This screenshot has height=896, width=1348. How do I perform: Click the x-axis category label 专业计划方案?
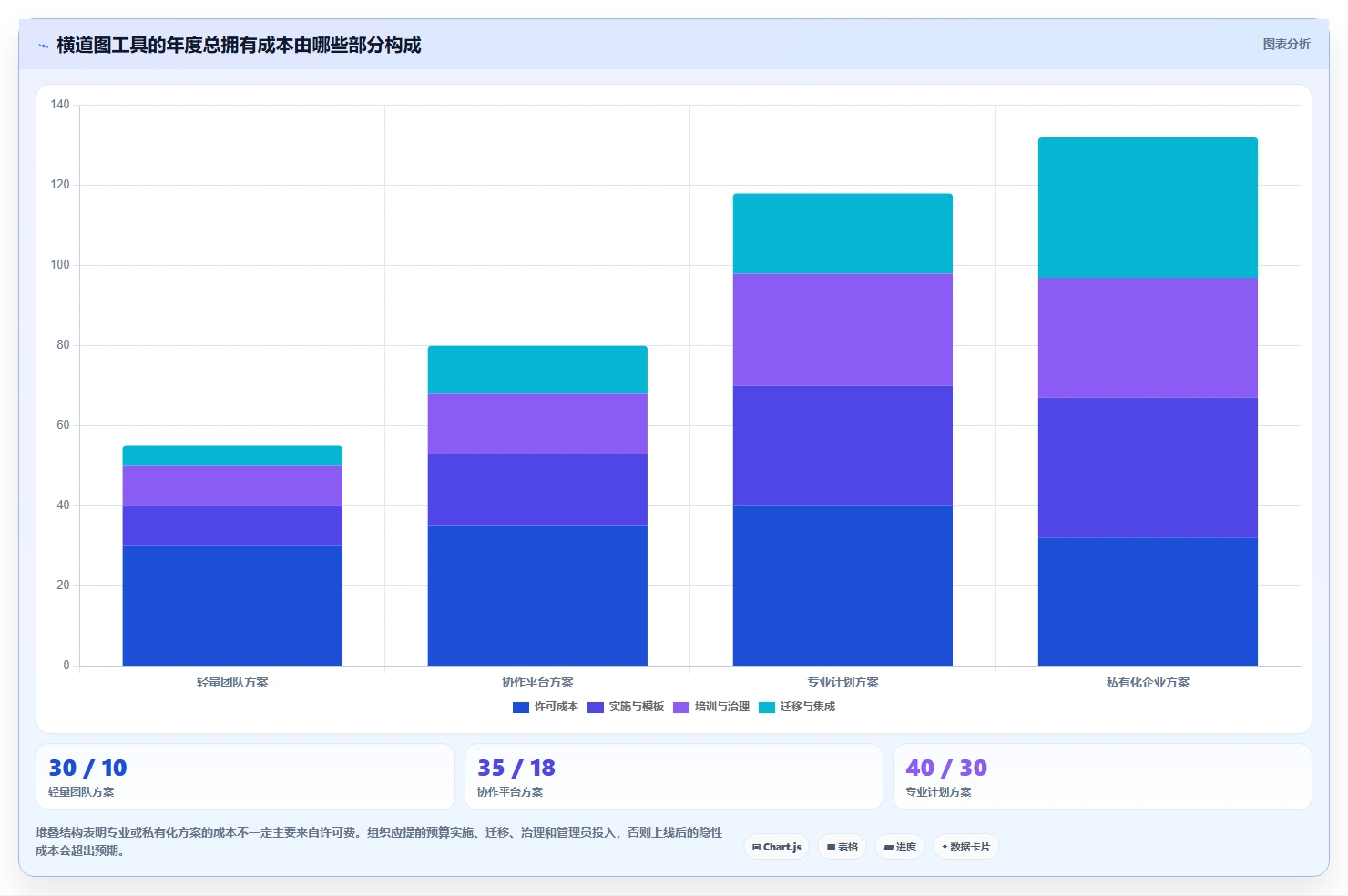(x=842, y=682)
